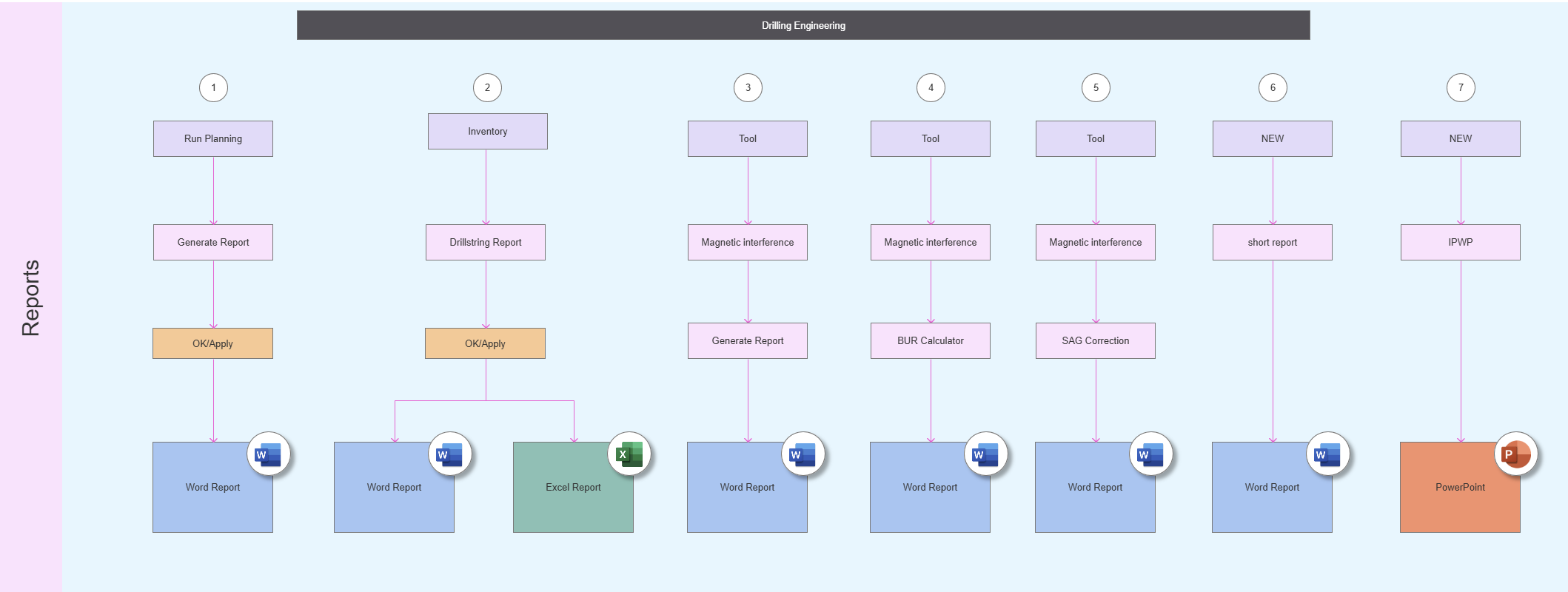Select Word Report box below BUR Calculator
Viewport: 1568px width, 592px height.
[x=930, y=487]
